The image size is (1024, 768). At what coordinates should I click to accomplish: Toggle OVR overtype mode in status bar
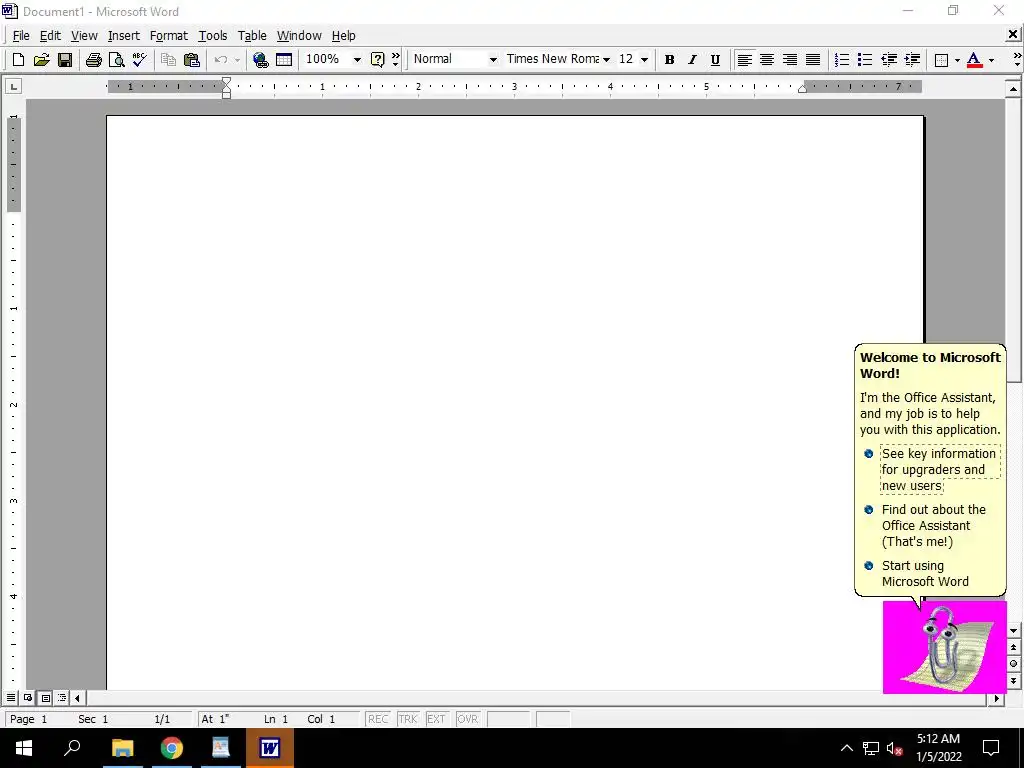click(x=468, y=719)
